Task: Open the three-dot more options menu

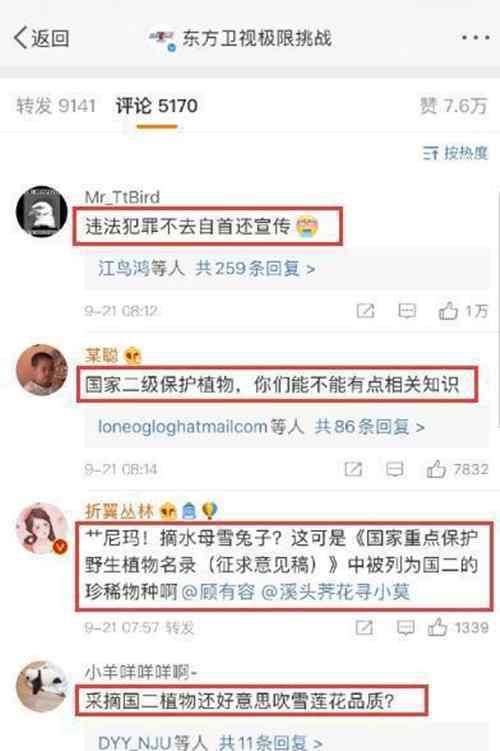Action: pyautogui.click(x=475, y=37)
